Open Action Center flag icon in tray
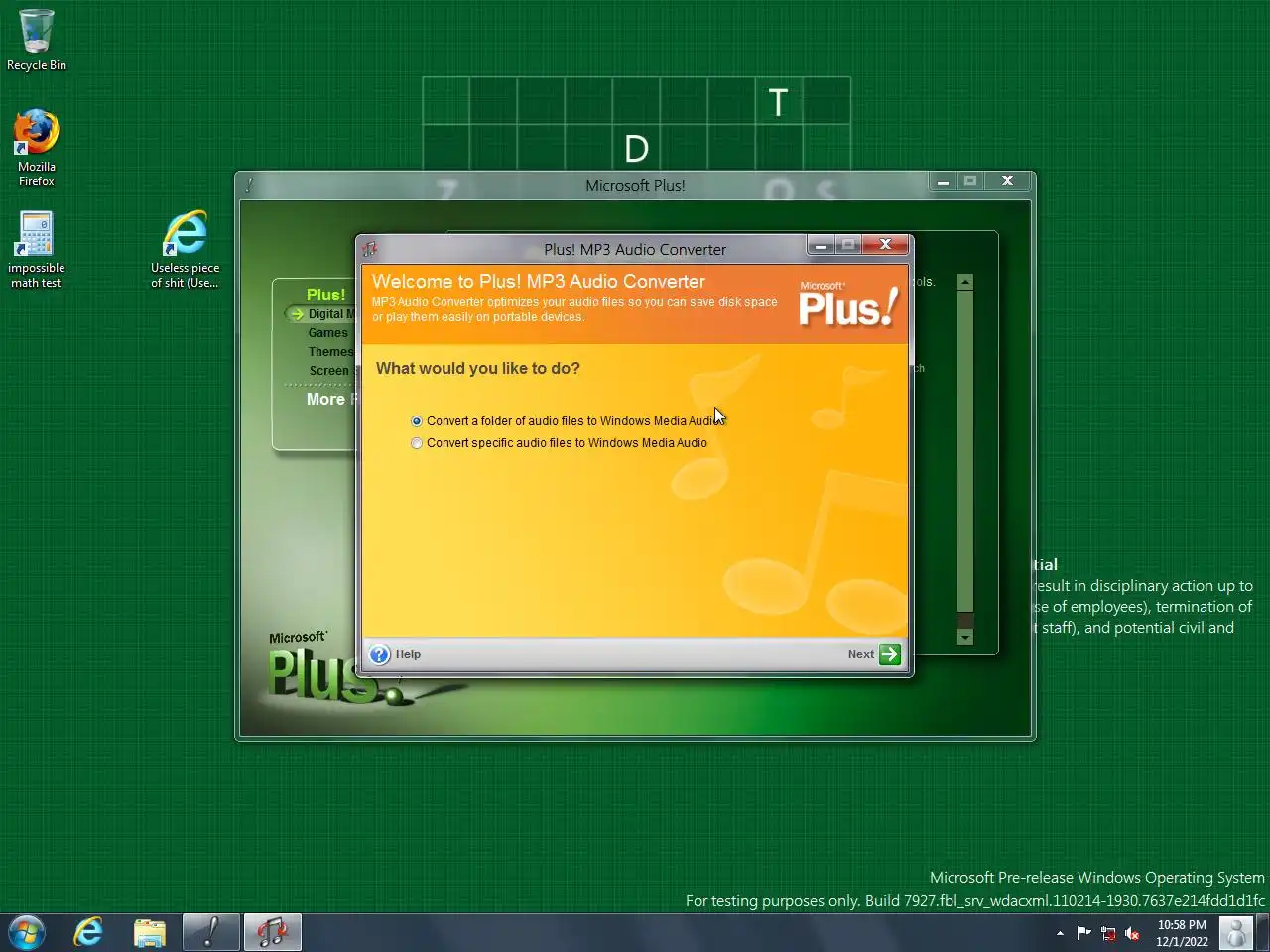Screen dimensions: 1270x952 [1083, 933]
